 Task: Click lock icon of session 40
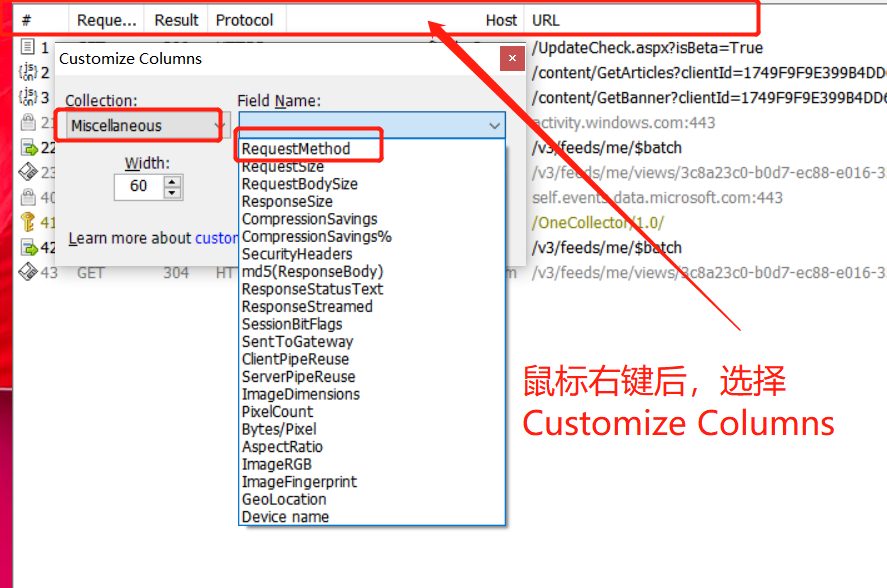coord(28,197)
